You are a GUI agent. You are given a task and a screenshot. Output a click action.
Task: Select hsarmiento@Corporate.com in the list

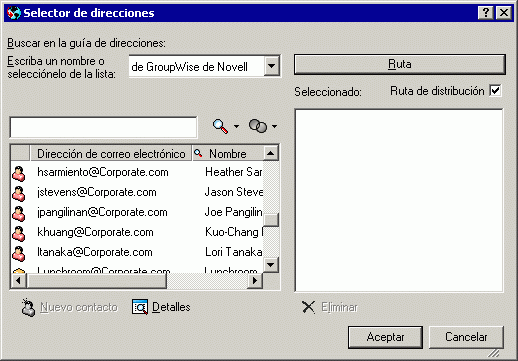pos(103,172)
